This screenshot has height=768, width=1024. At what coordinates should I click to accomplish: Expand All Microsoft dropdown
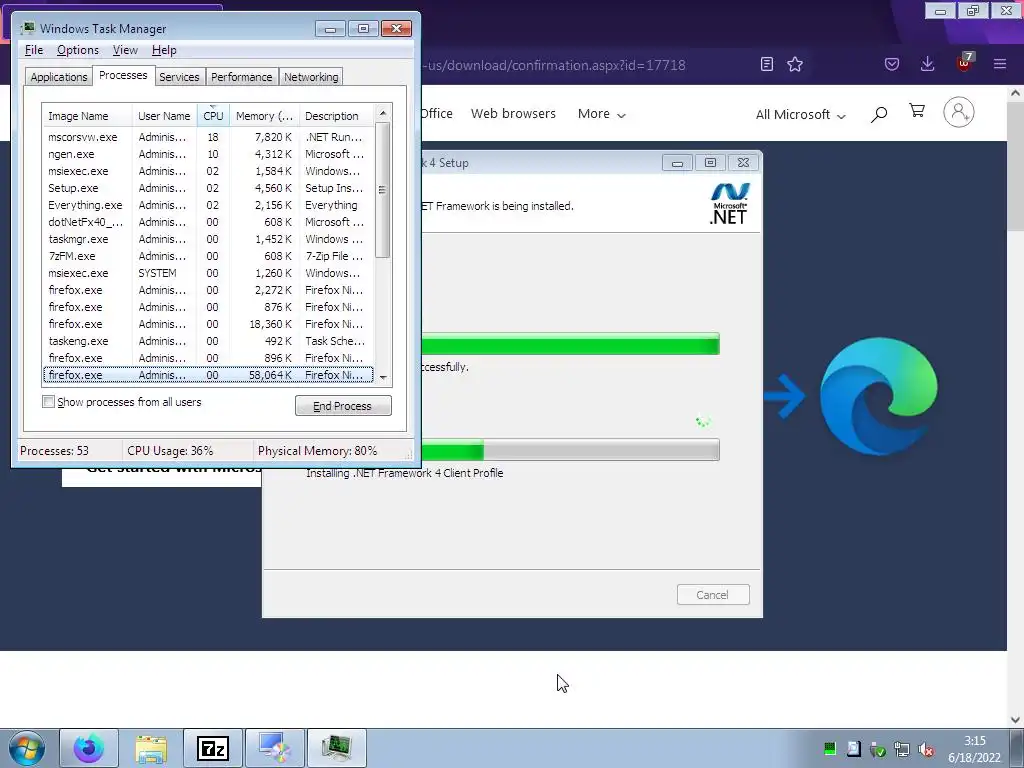tap(801, 115)
